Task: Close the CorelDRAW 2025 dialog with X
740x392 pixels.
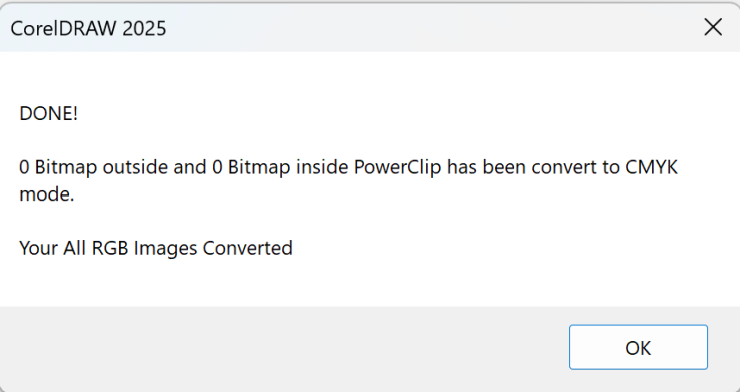Action: tap(713, 27)
